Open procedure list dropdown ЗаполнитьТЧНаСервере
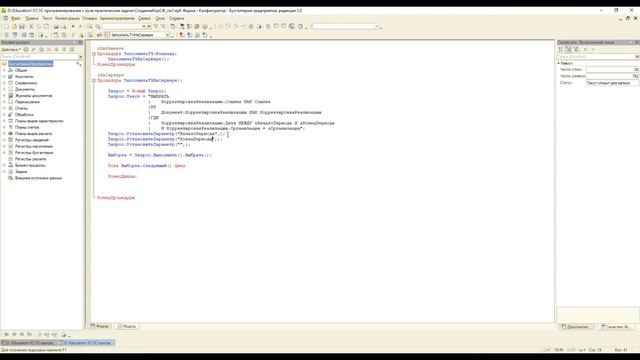The width and height of the screenshot is (640, 360). 167,35
